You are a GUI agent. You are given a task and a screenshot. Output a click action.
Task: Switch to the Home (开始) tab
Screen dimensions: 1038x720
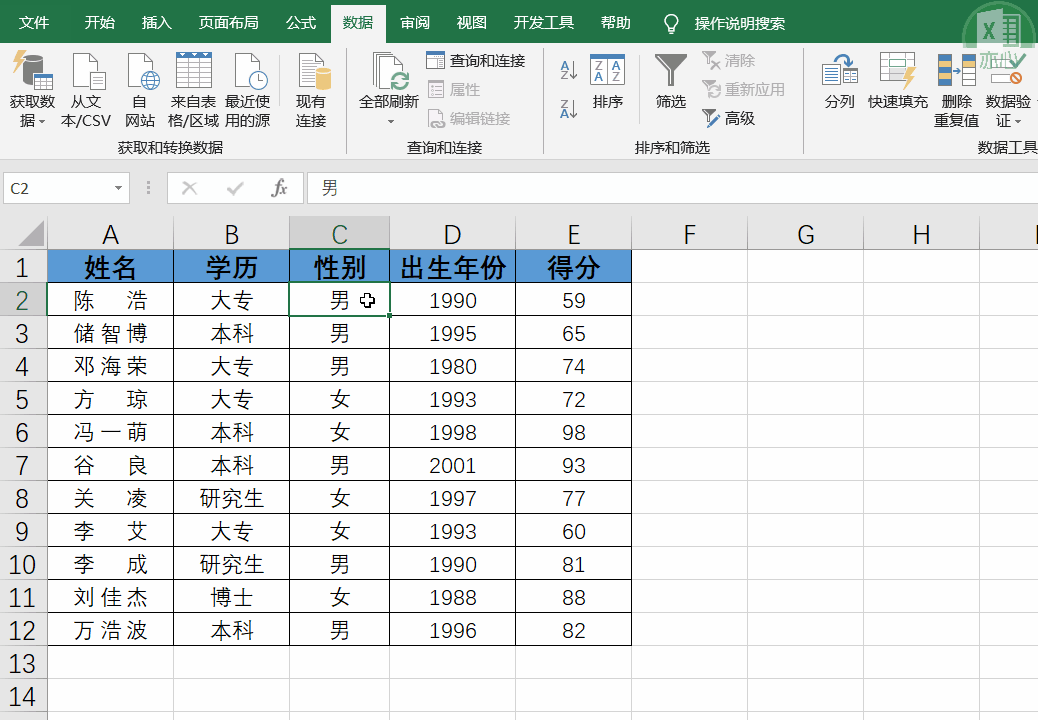(x=99, y=23)
